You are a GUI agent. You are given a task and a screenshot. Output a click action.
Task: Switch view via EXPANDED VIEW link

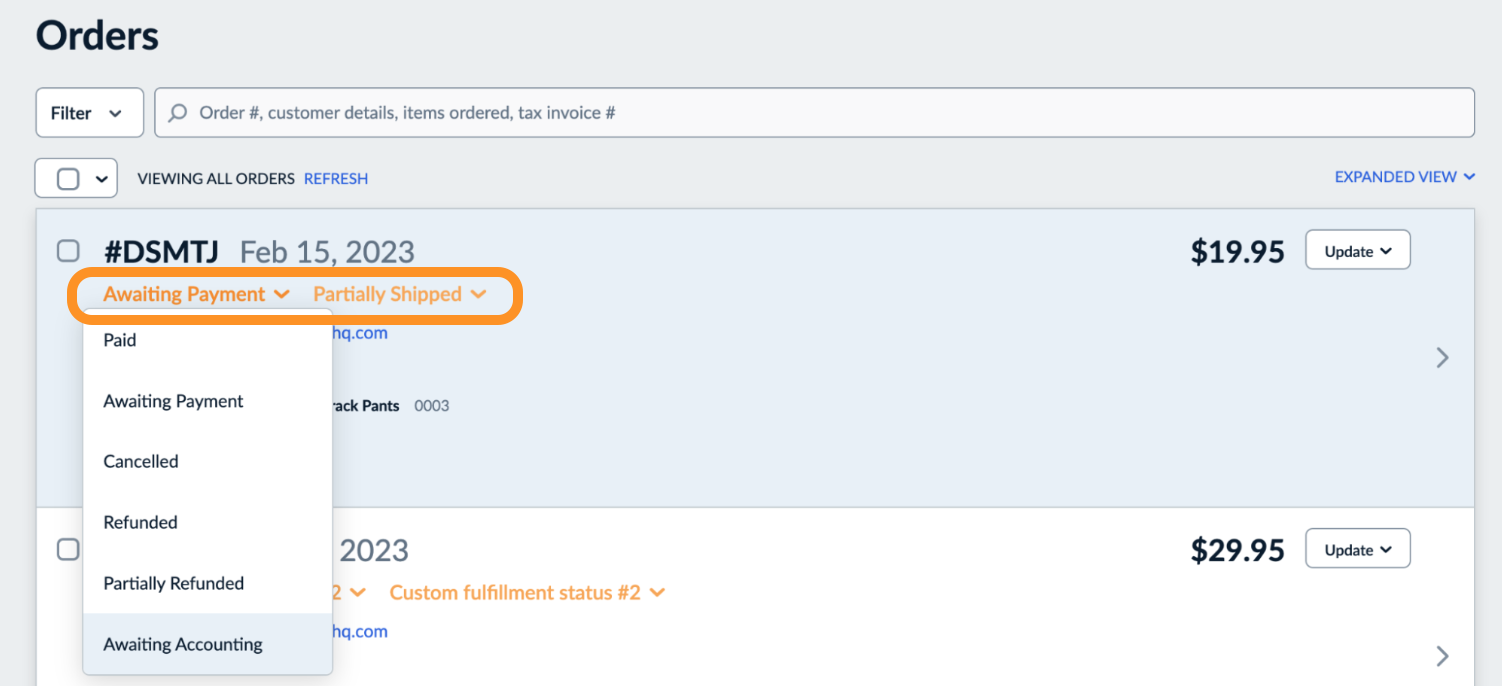pyautogui.click(x=1396, y=177)
